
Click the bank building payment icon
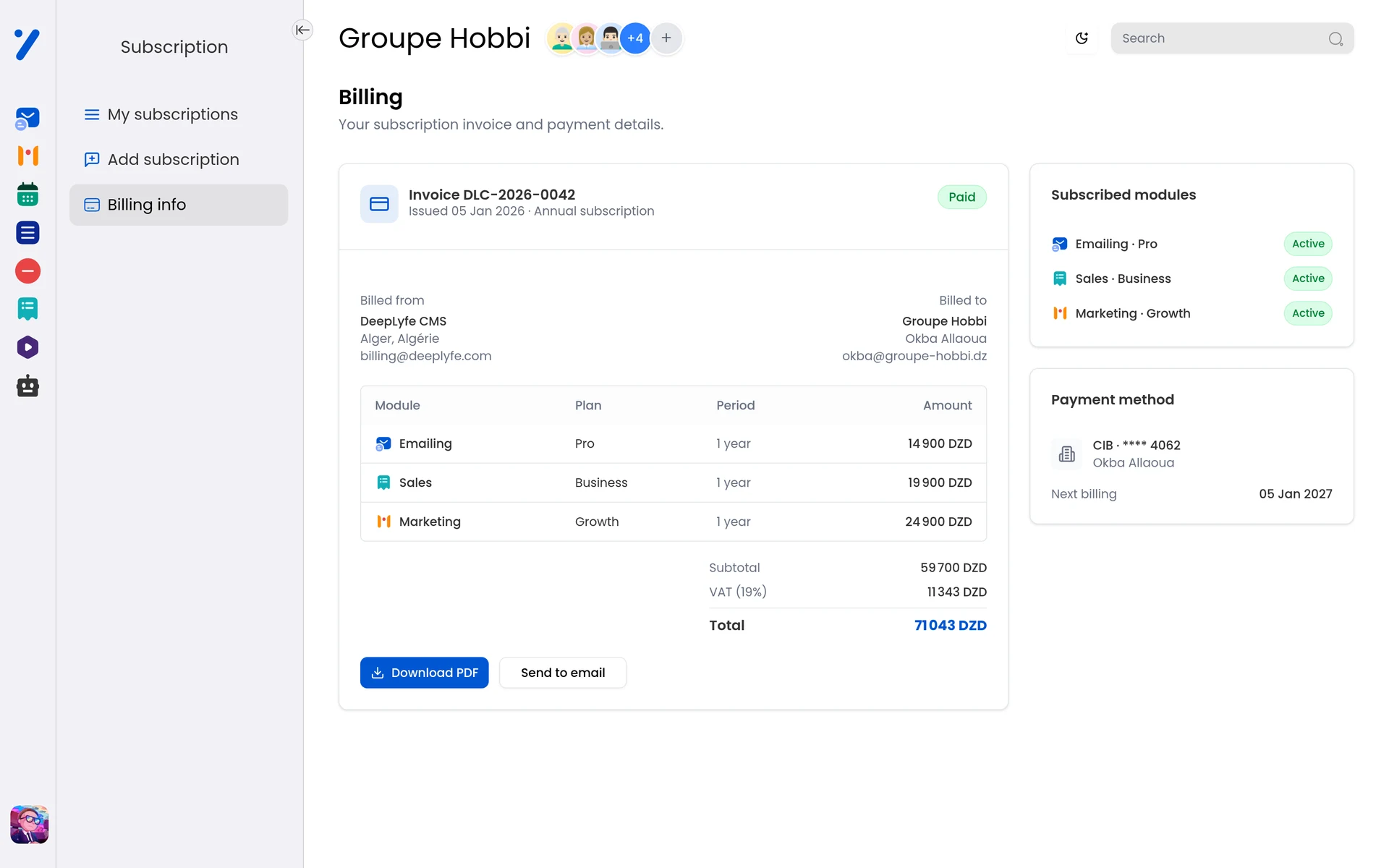point(1066,454)
